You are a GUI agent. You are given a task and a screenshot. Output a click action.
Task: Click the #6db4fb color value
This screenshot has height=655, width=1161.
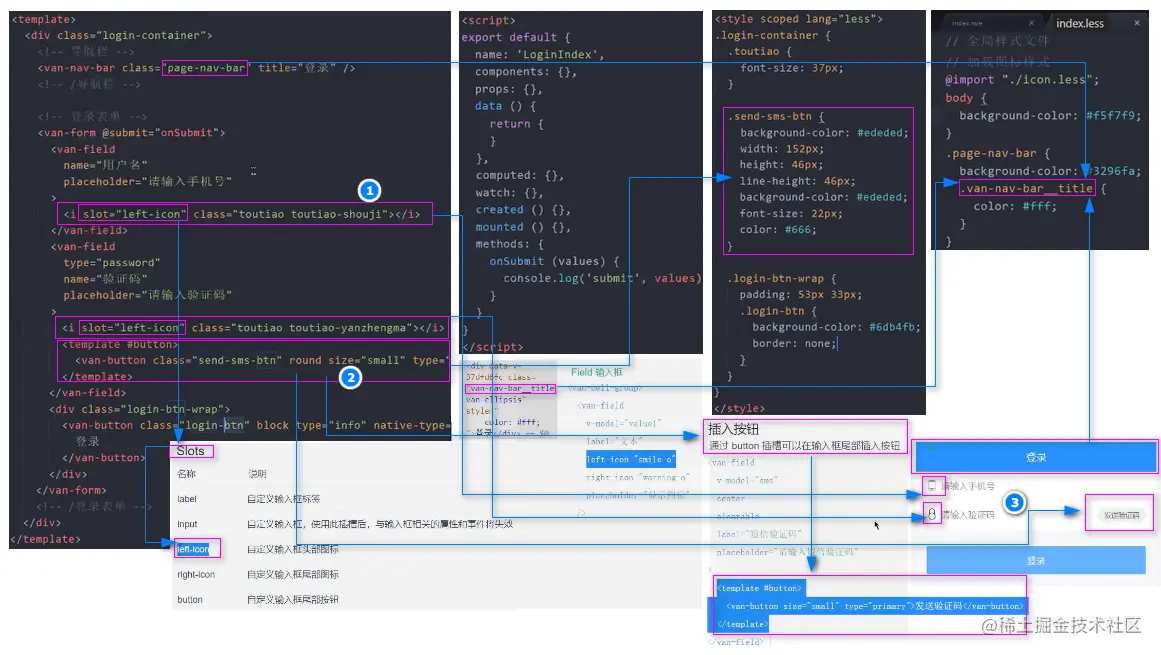(x=894, y=327)
